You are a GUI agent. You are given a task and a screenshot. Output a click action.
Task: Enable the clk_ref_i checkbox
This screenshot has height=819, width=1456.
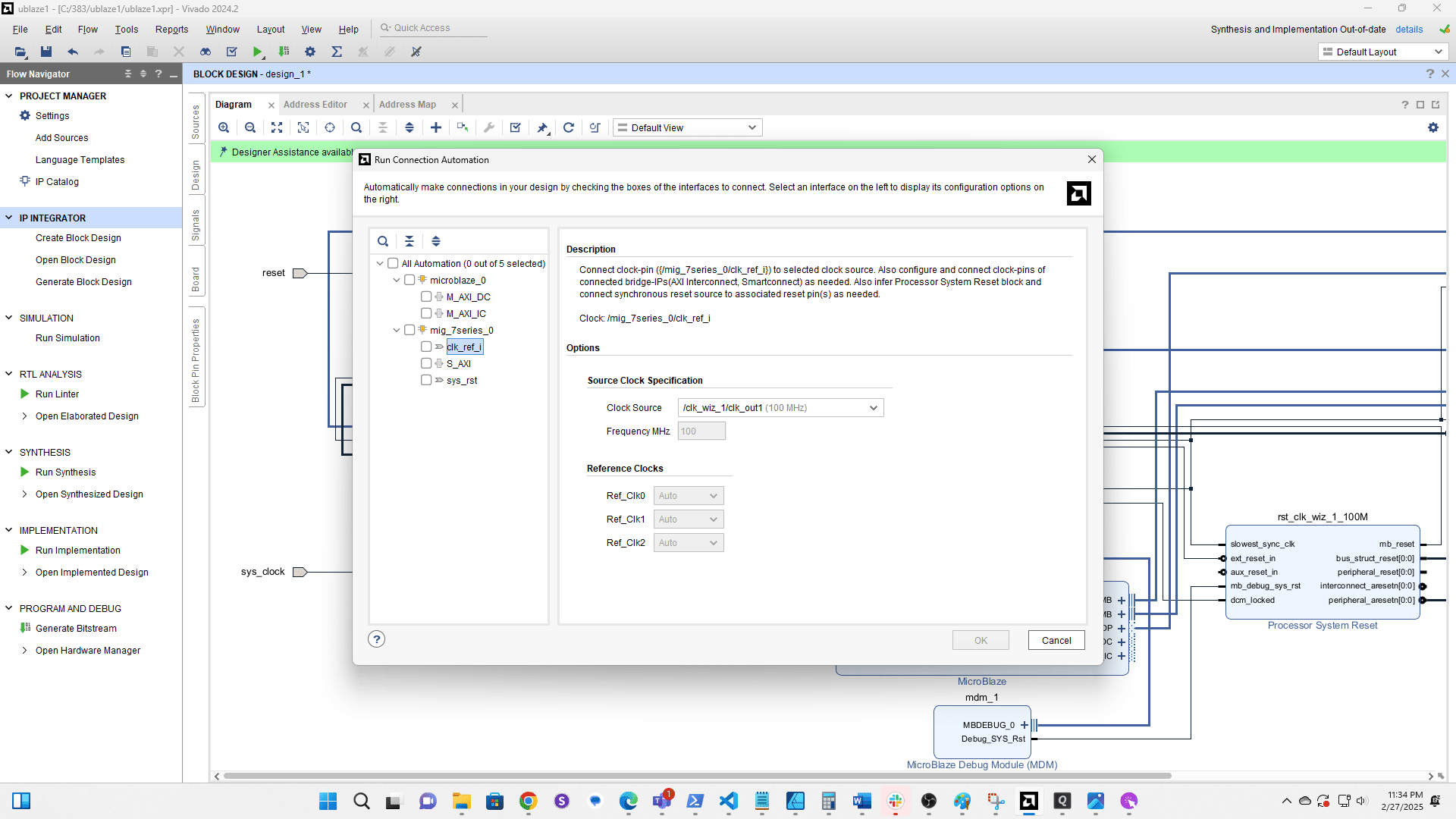click(x=426, y=347)
